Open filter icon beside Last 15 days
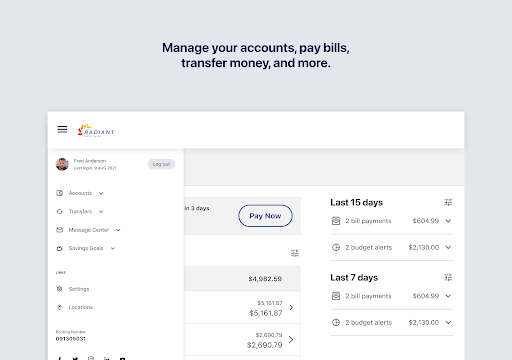The image size is (512, 360). tap(448, 202)
